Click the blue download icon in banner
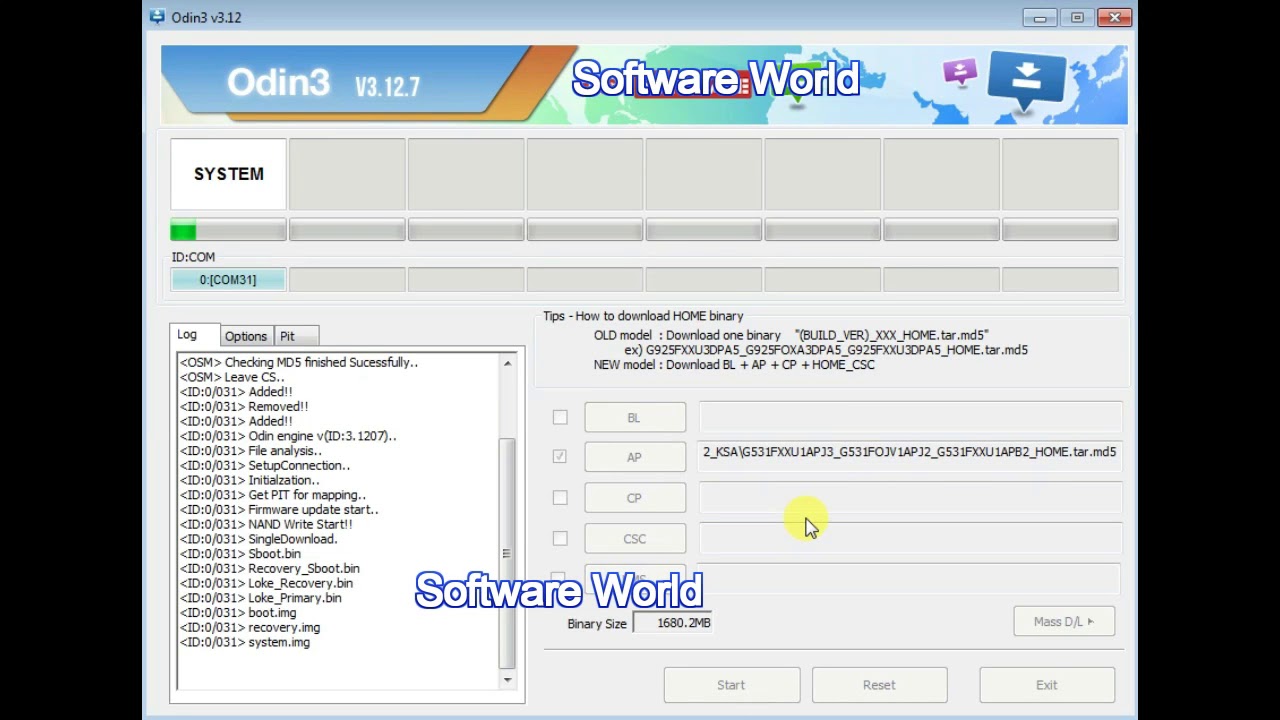The width and height of the screenshot is (1280, 720). 1026,80
